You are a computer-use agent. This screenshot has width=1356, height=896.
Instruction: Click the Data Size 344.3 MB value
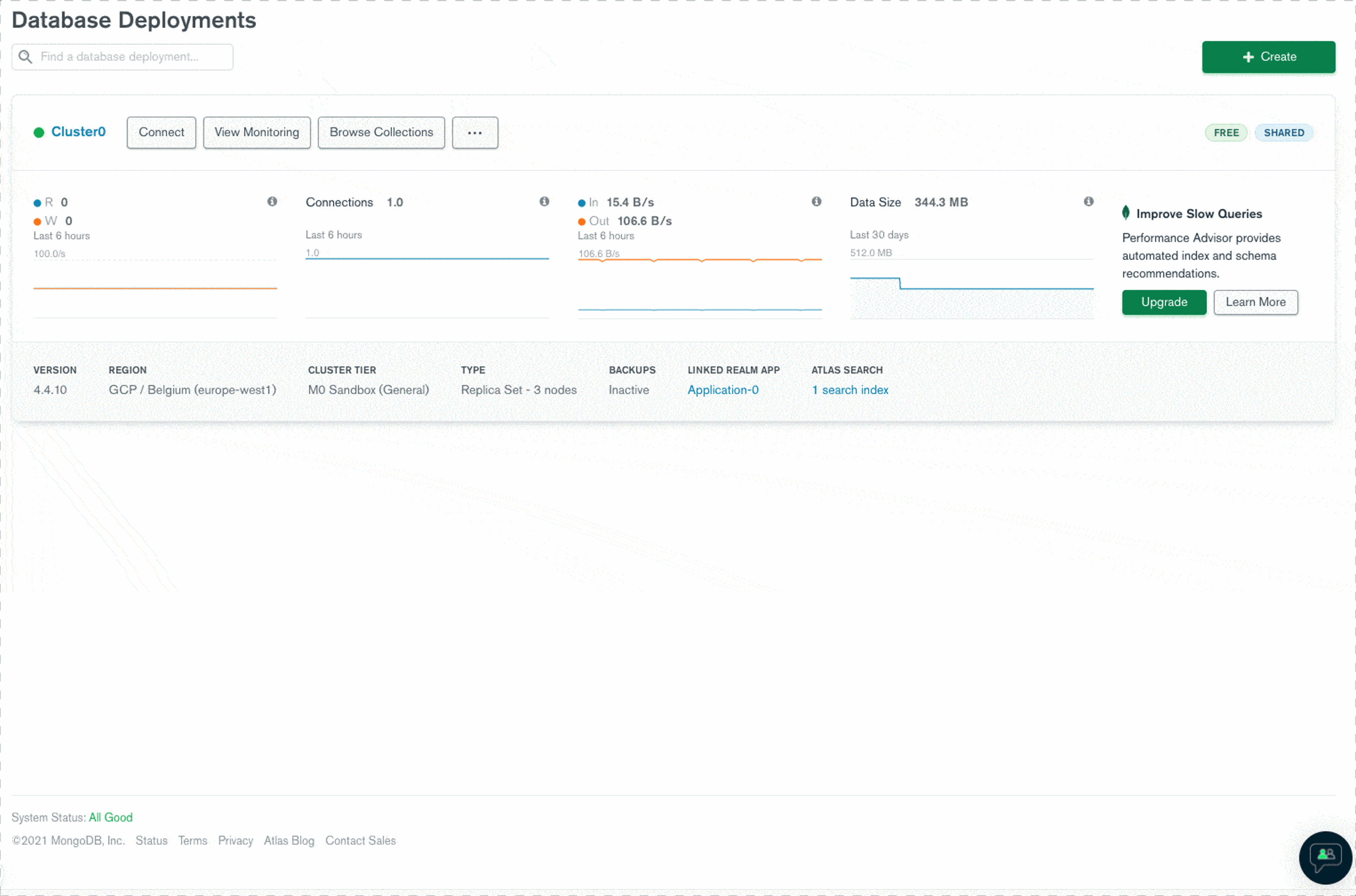click(941, 202)
